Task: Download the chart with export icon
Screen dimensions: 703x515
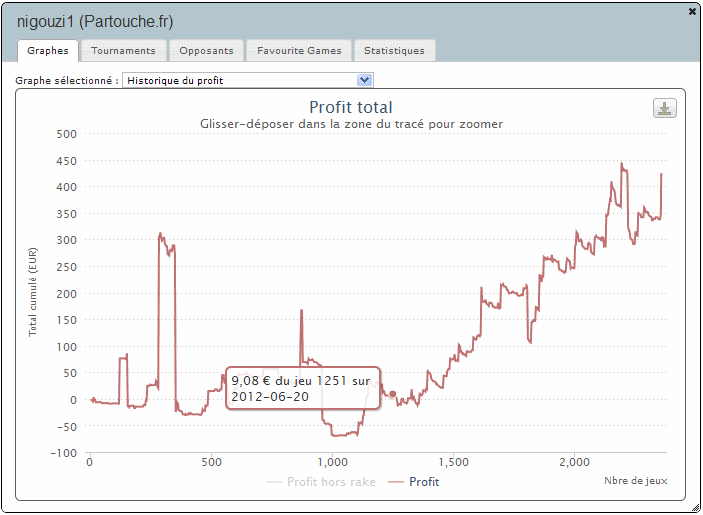Action: point(664,108)
